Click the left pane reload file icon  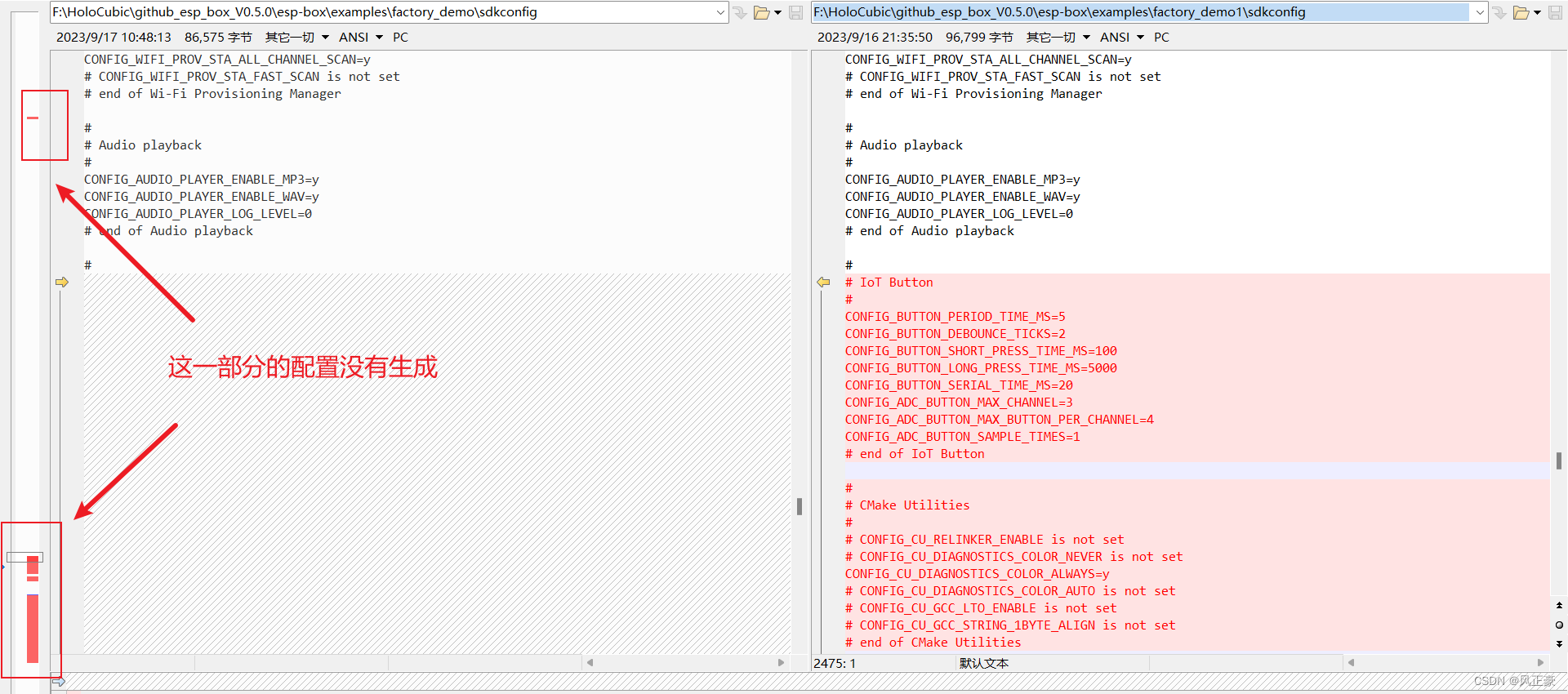(740, 12)
